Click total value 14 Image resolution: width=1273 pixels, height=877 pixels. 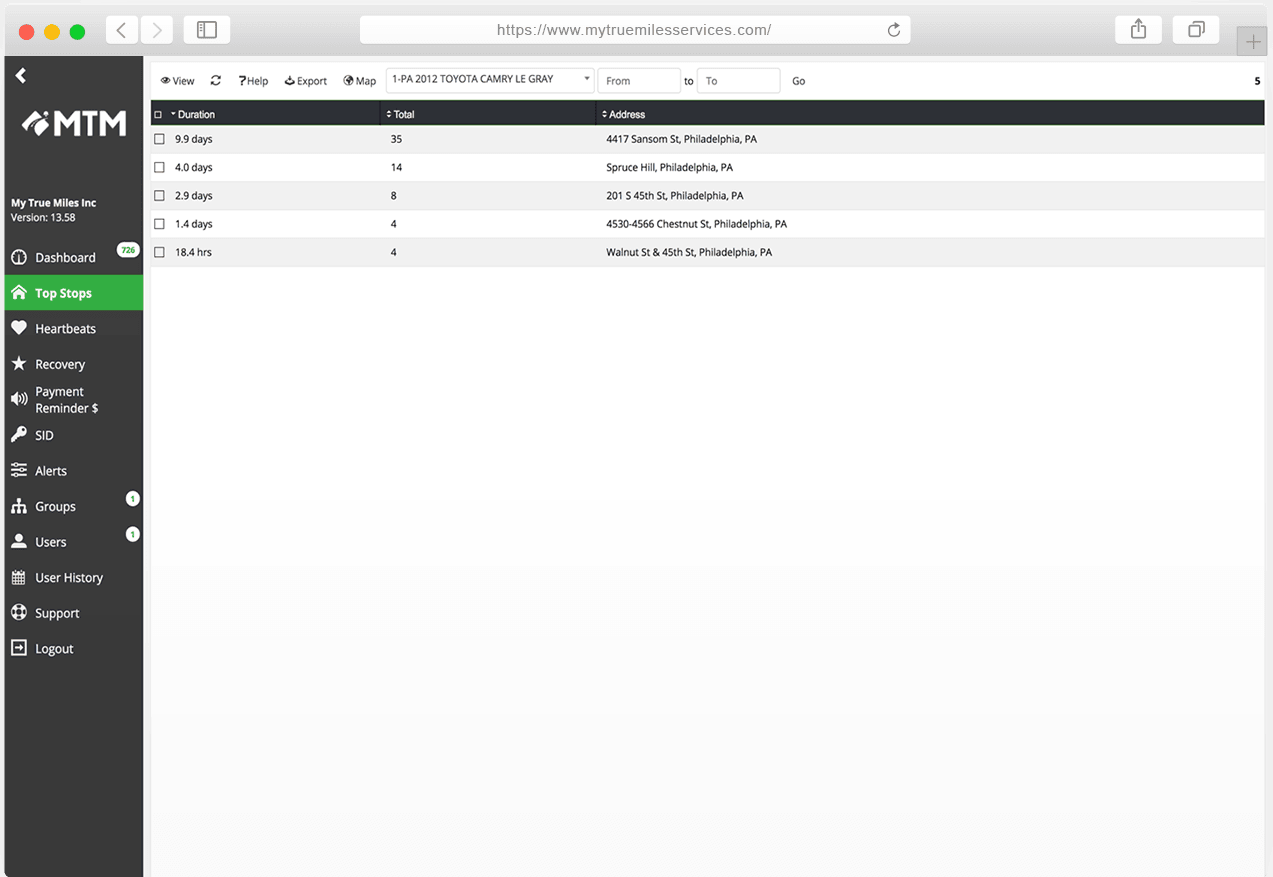pos(396,167)
